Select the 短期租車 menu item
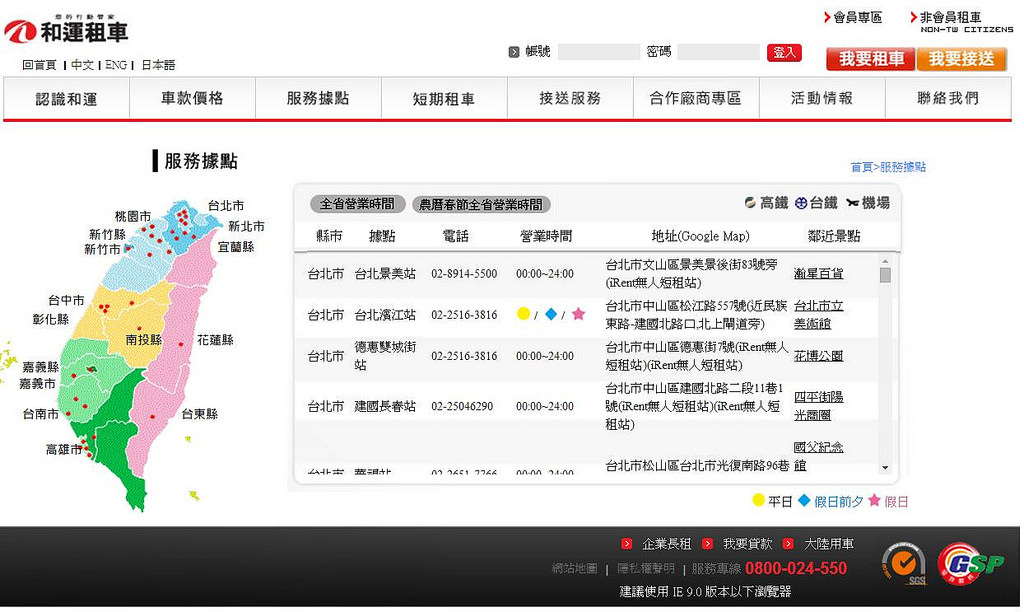Image resolution: width=1024 pixels, height=612 pixels. click(444, 99)
